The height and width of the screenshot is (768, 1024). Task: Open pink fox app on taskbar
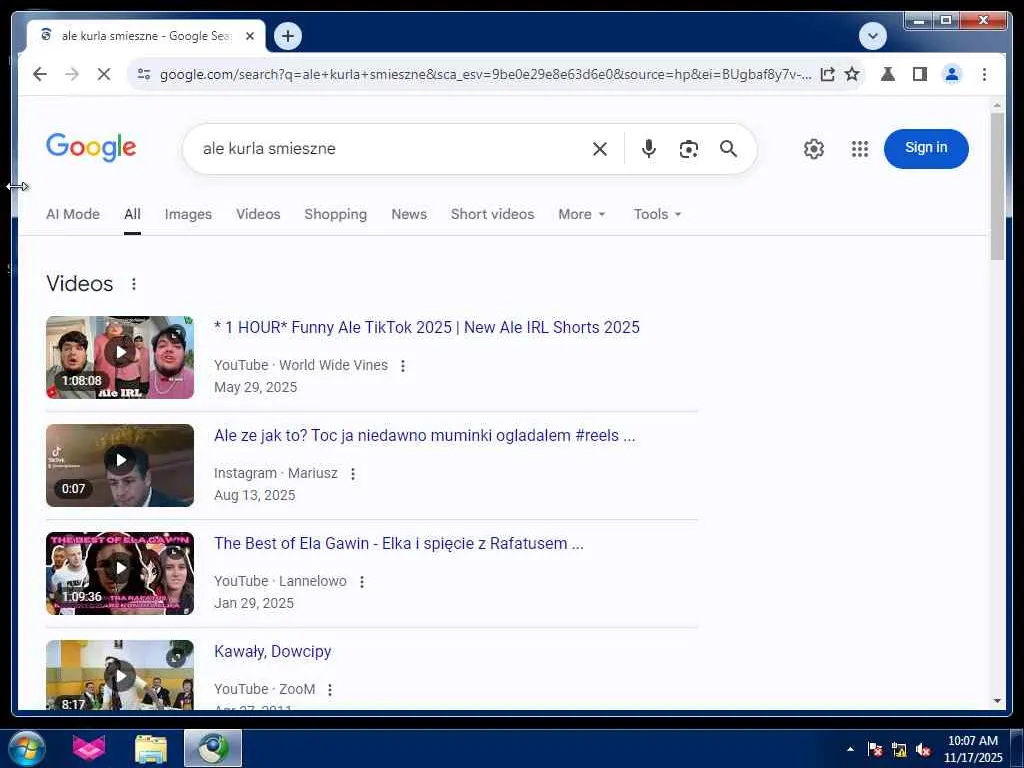click(x=89, y=748)
